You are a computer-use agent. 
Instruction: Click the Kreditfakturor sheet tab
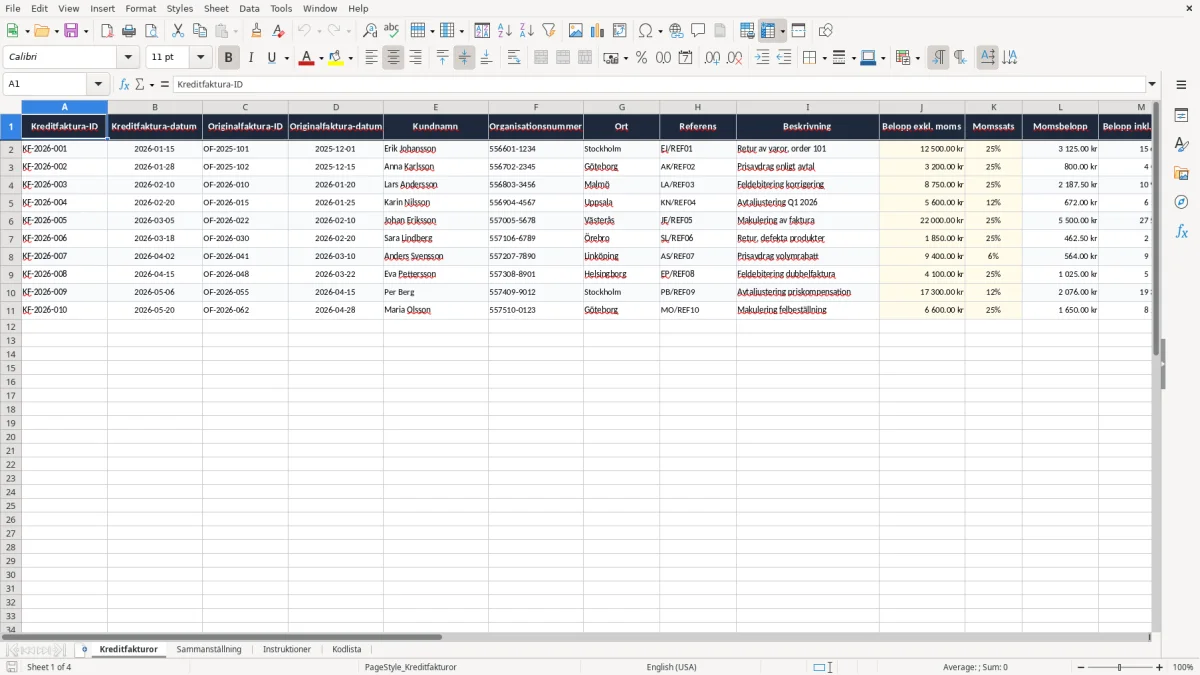128,649
